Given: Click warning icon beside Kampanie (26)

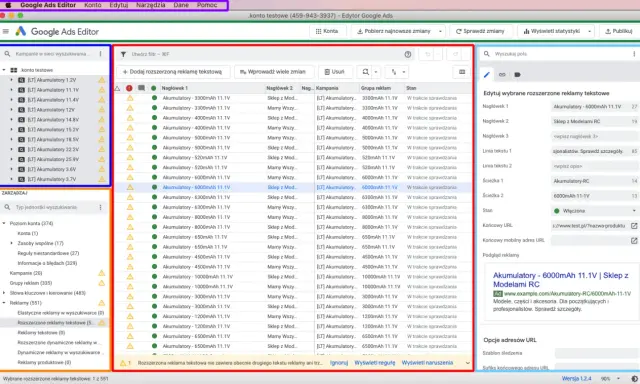Looking at the screenshot, I should tap(102, 273).
